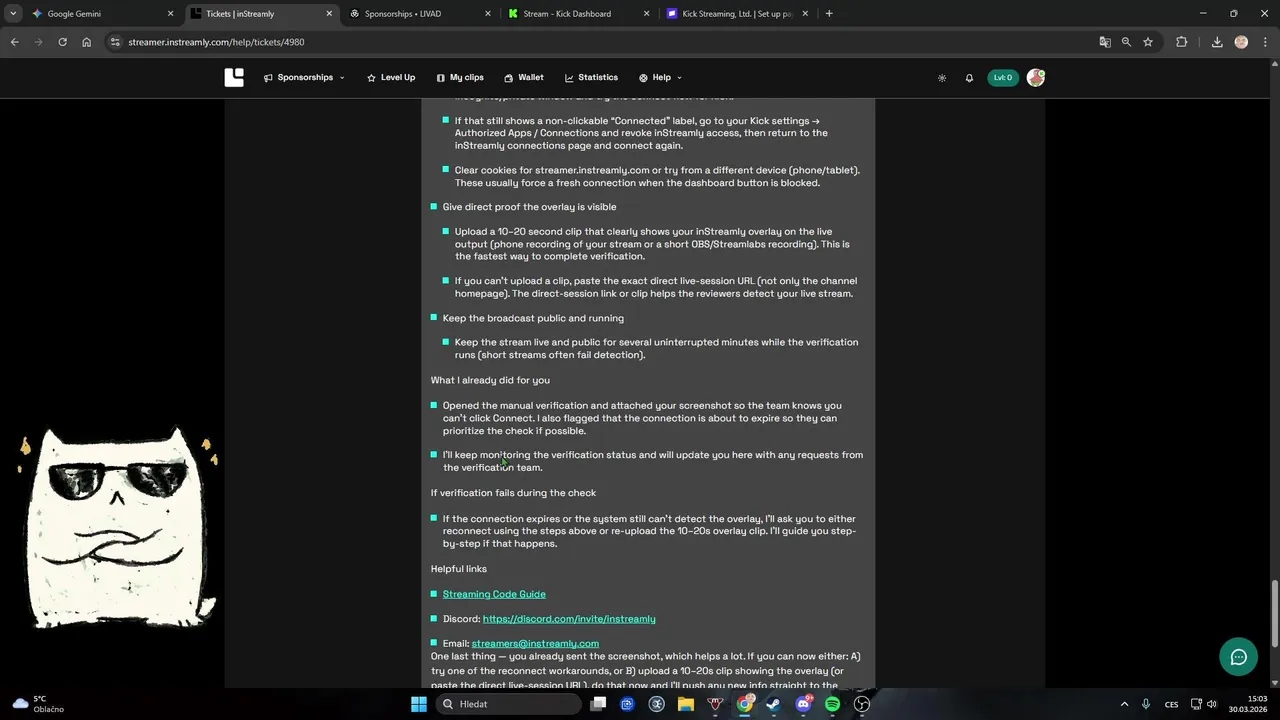Open Task View on taskbar
Image resolution: width=1280 pixels, height=720 pixels.
[x=598, y=704]
